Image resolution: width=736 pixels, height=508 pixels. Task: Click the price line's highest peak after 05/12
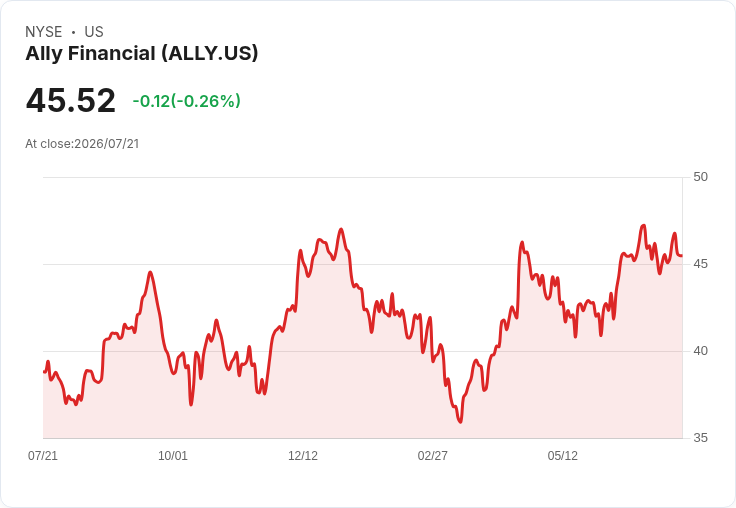pyautogui.click(x=643, y=226)
